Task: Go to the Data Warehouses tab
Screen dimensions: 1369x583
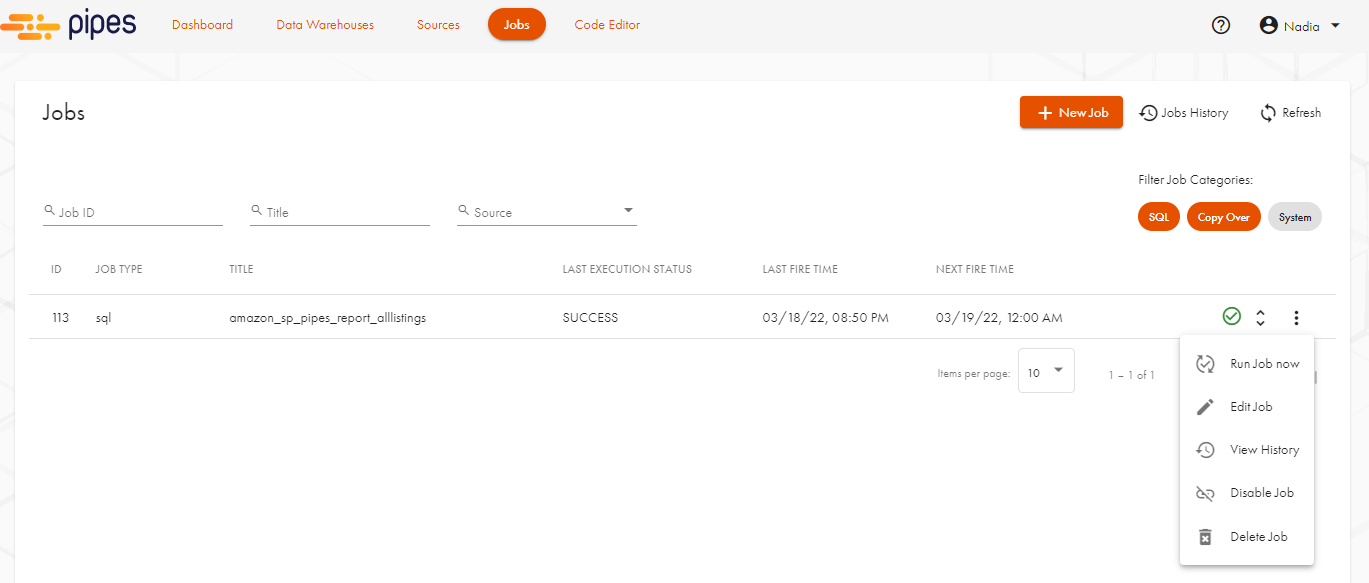Action: tap(325, 25)
